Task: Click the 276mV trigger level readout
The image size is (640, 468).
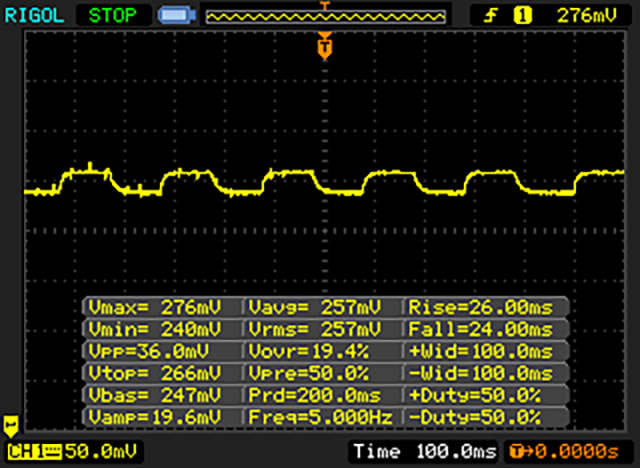Action: (587, 16)
